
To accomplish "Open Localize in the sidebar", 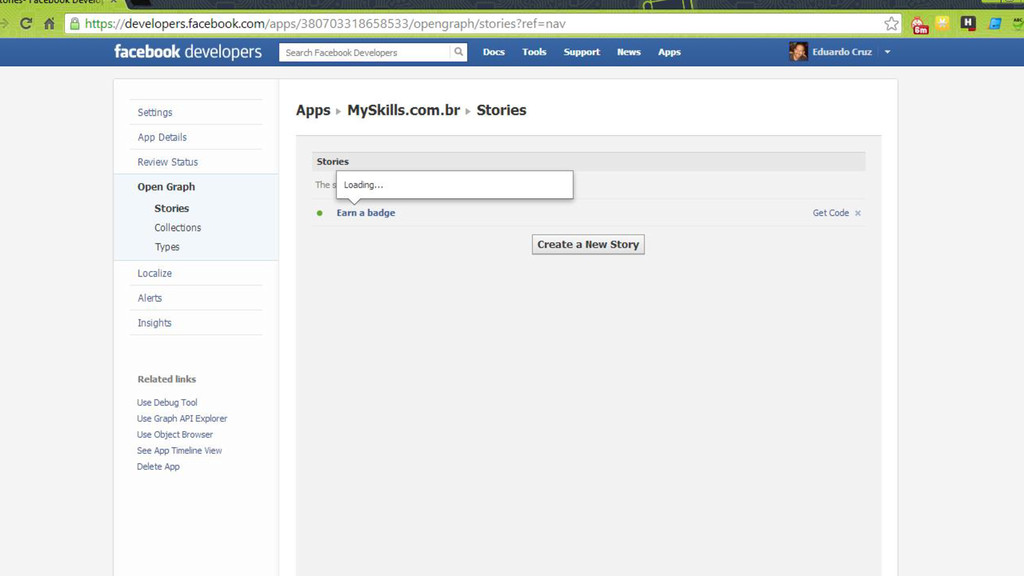I will (x=155, y=274).
